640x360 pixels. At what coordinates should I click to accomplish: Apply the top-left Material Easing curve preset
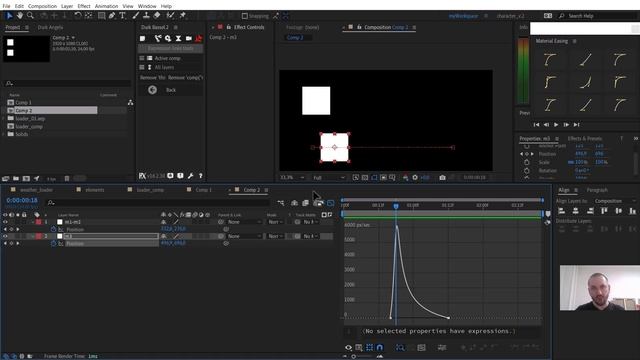(550, 60)
